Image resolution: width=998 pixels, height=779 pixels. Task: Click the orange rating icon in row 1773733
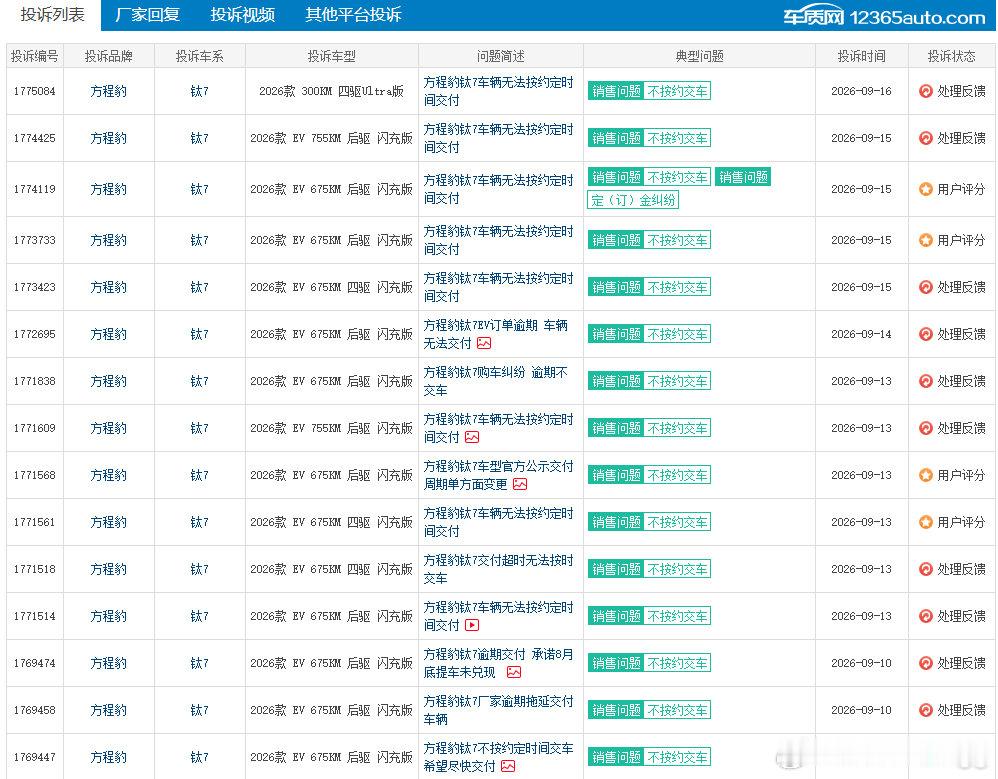pos(925,241)
